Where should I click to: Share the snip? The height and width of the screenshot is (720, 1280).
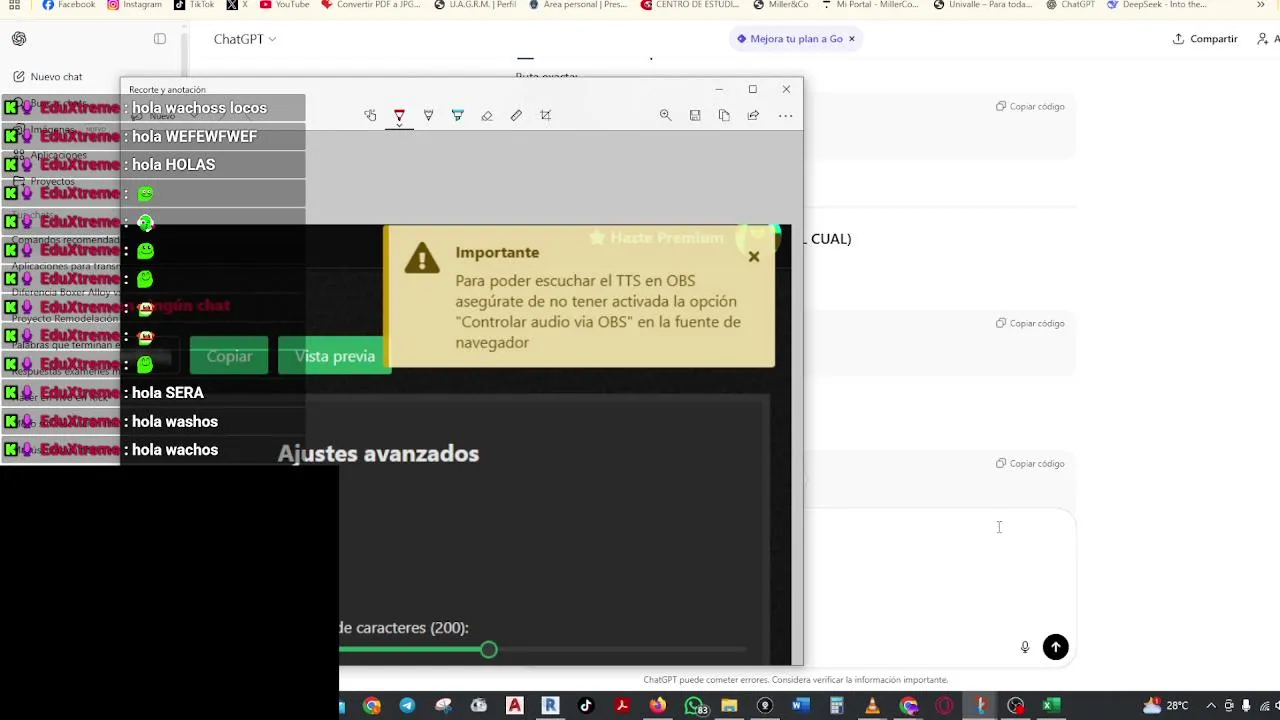753,116
